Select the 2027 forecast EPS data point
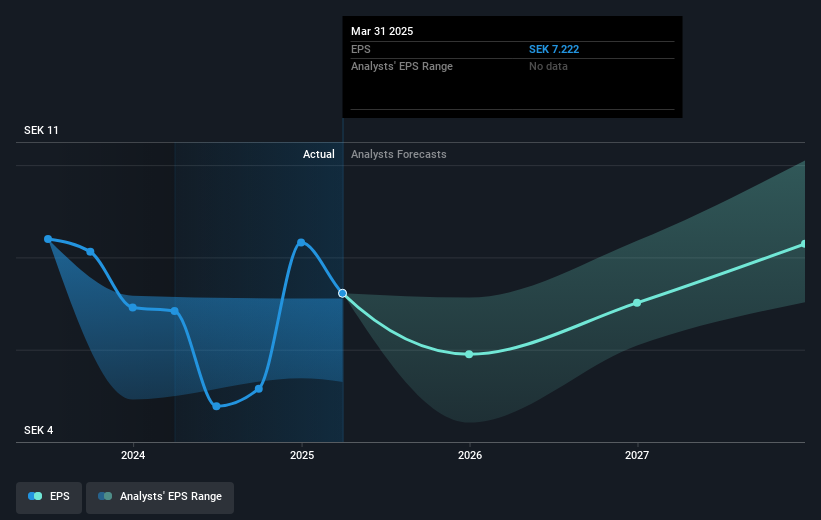The height and width of the screenshot is (520, 821). tap(637, 303)
